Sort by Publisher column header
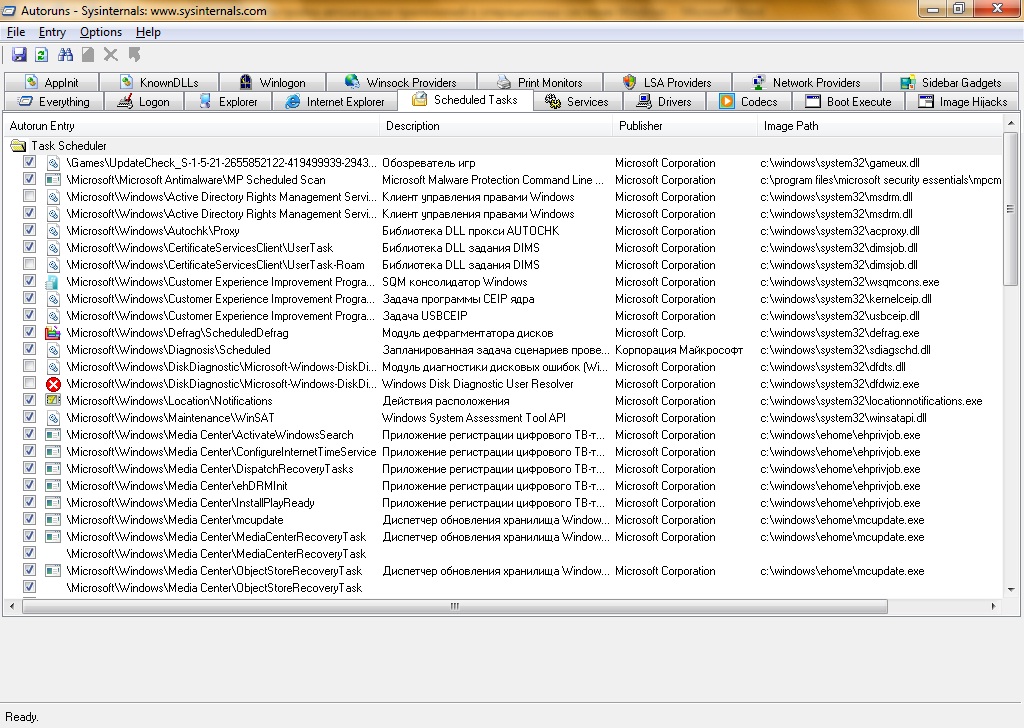This screenshot has width=1024, height=728. coord(684,126)
